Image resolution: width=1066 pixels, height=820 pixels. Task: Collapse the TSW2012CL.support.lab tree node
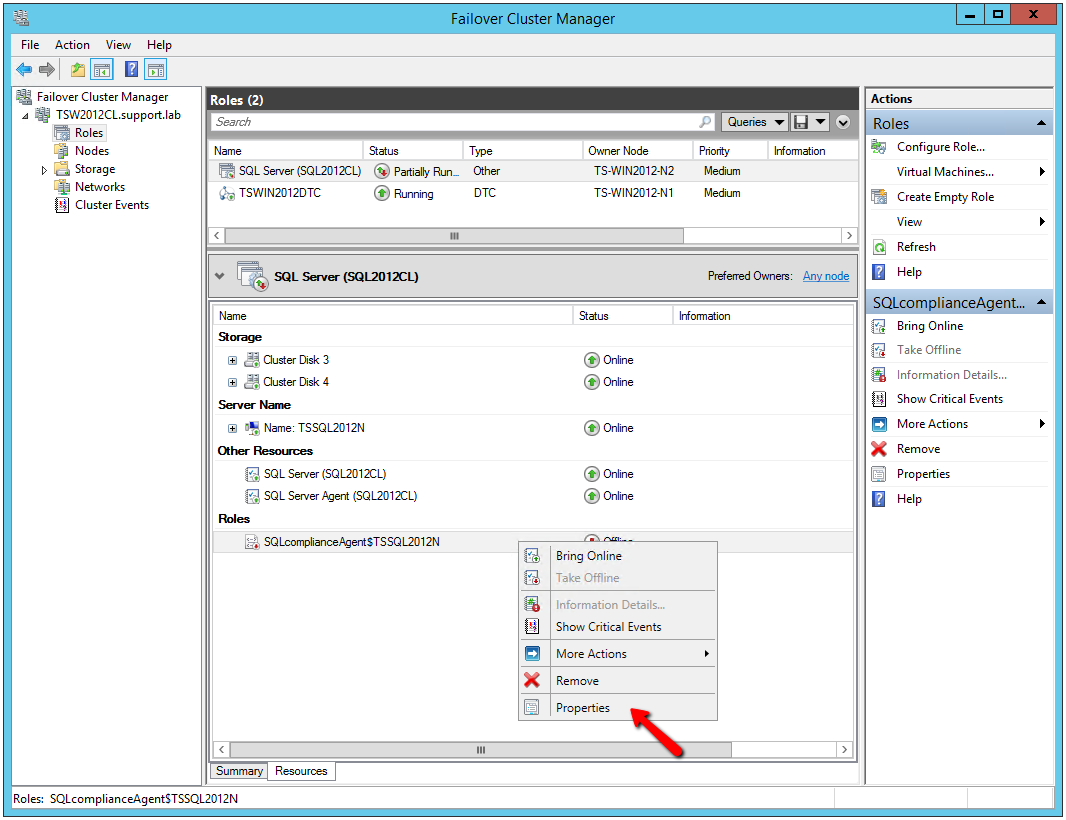25,116
